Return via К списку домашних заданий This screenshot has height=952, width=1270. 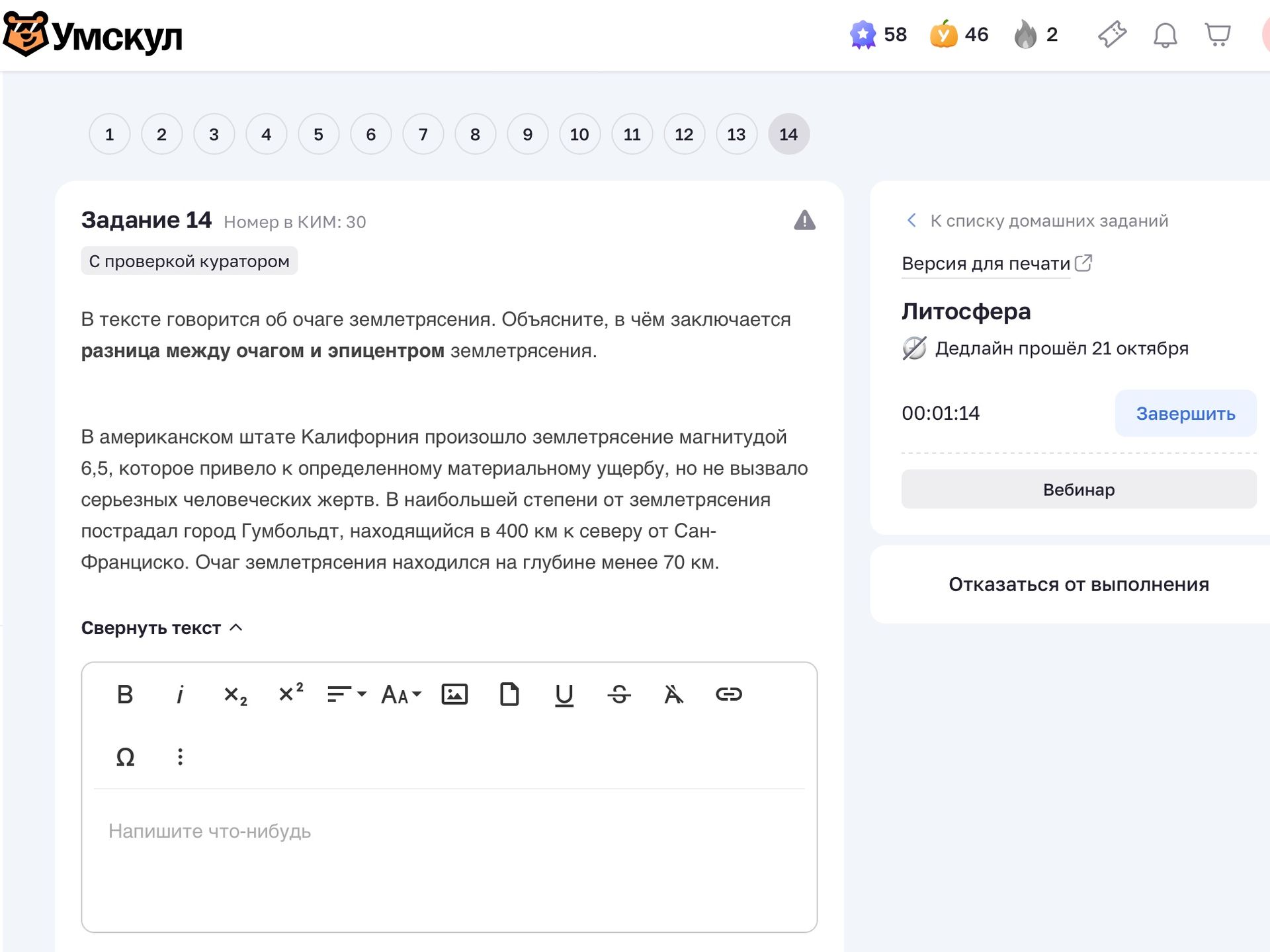tap(1037, 221)
